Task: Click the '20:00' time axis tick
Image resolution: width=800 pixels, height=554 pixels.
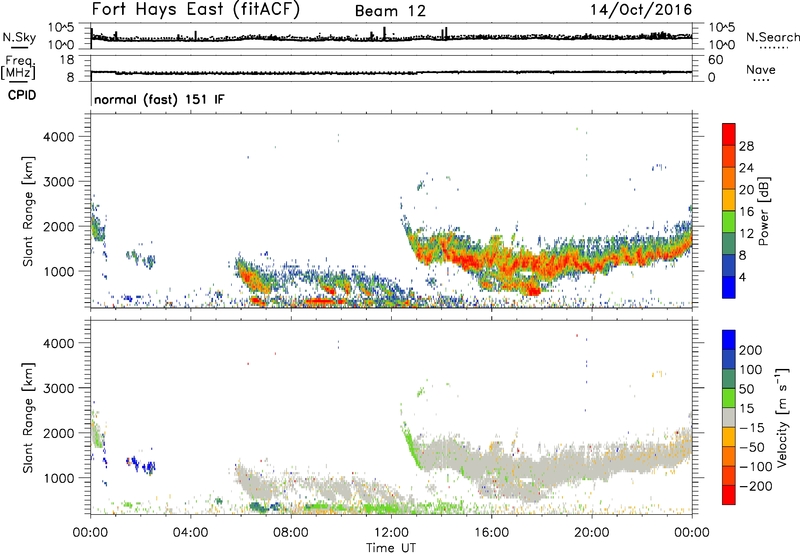Action: click(592, 533)
